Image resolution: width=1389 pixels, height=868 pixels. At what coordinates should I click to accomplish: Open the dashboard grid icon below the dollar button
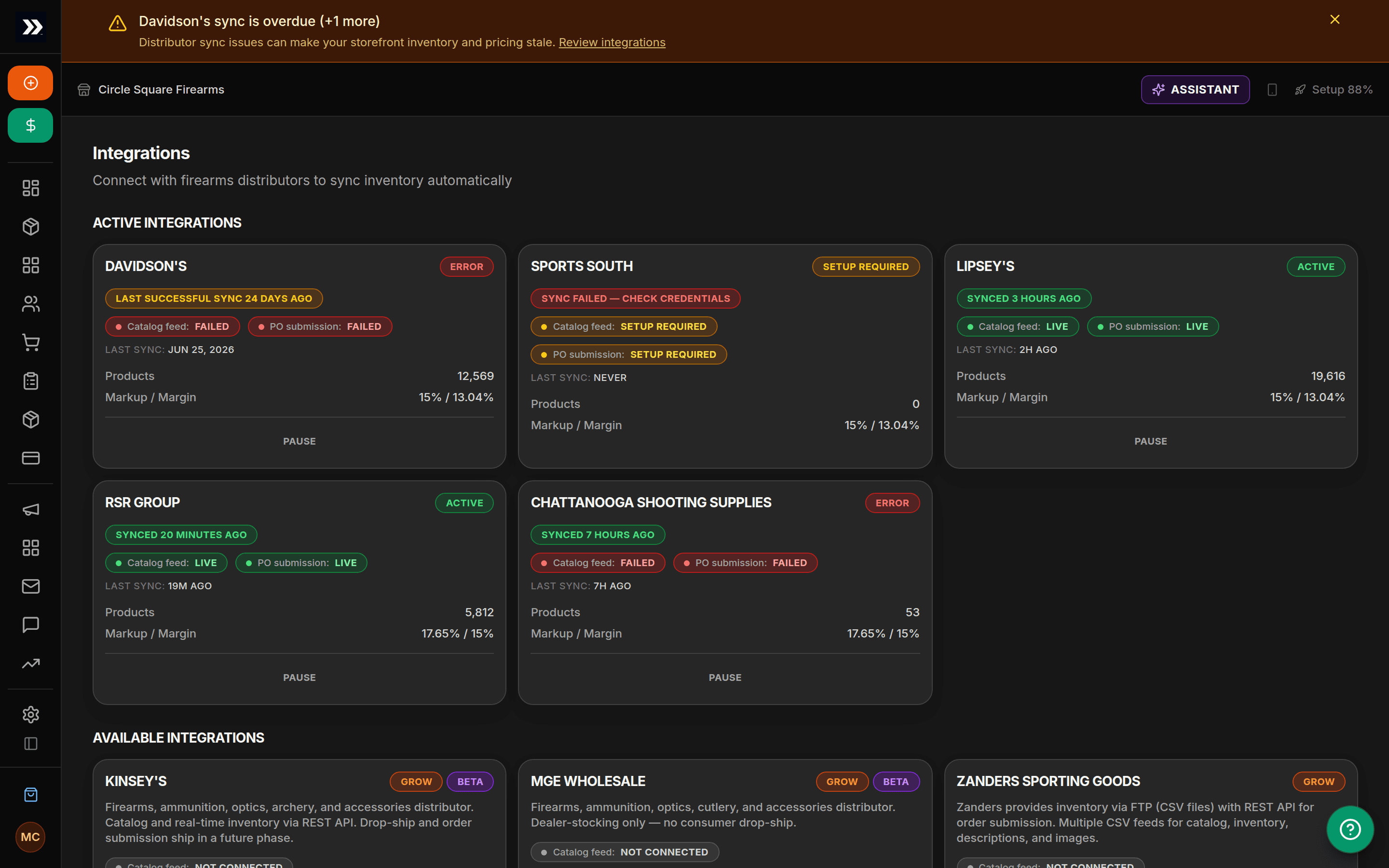30,188
